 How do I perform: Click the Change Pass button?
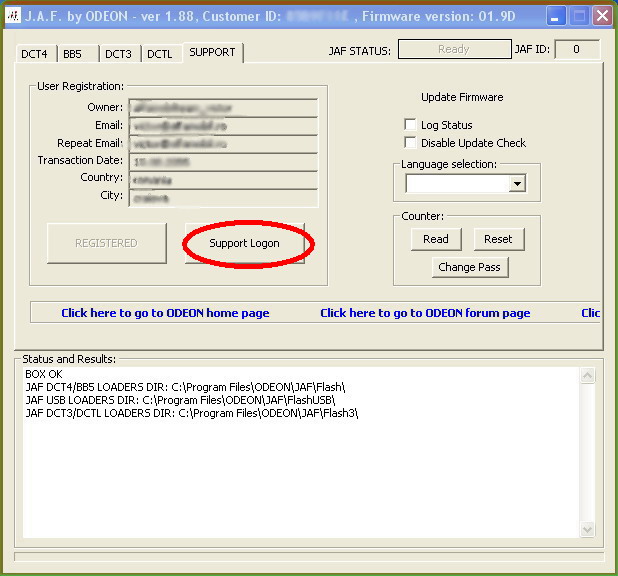470,267
